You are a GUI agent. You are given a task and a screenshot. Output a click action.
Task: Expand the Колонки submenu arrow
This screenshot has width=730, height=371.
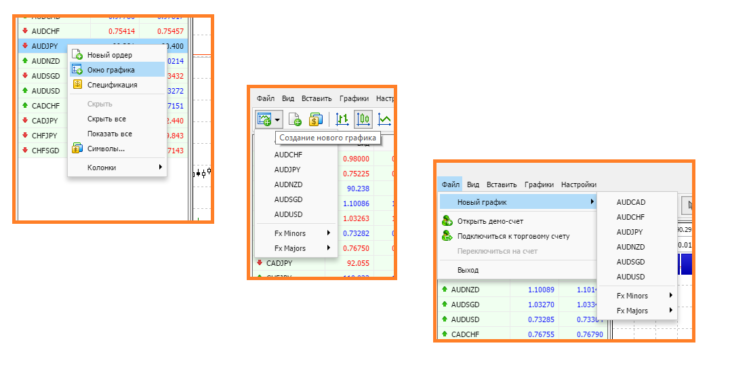click(160, 167)
